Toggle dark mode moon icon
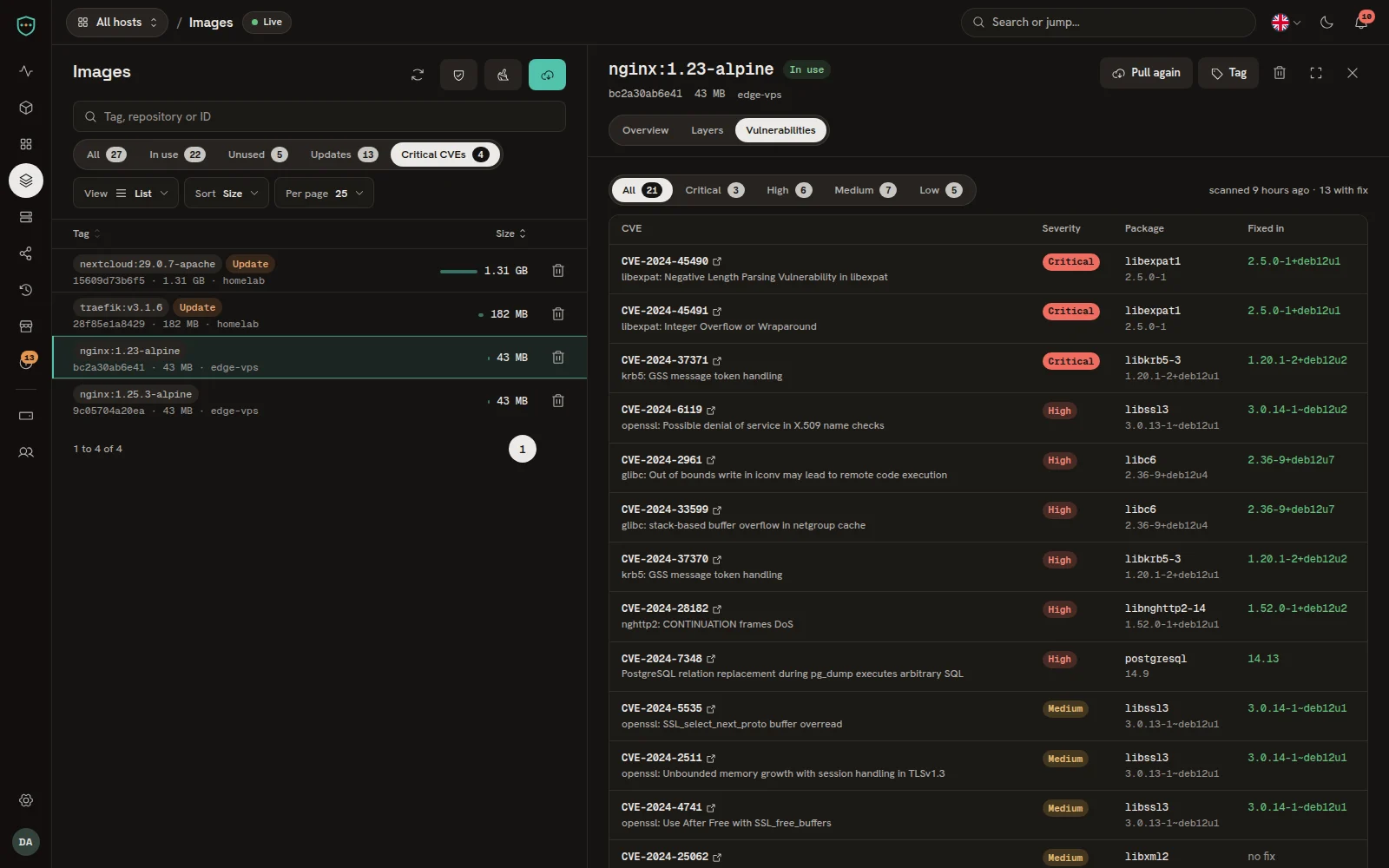The image size is (1389, 868). pos(1326,23)
